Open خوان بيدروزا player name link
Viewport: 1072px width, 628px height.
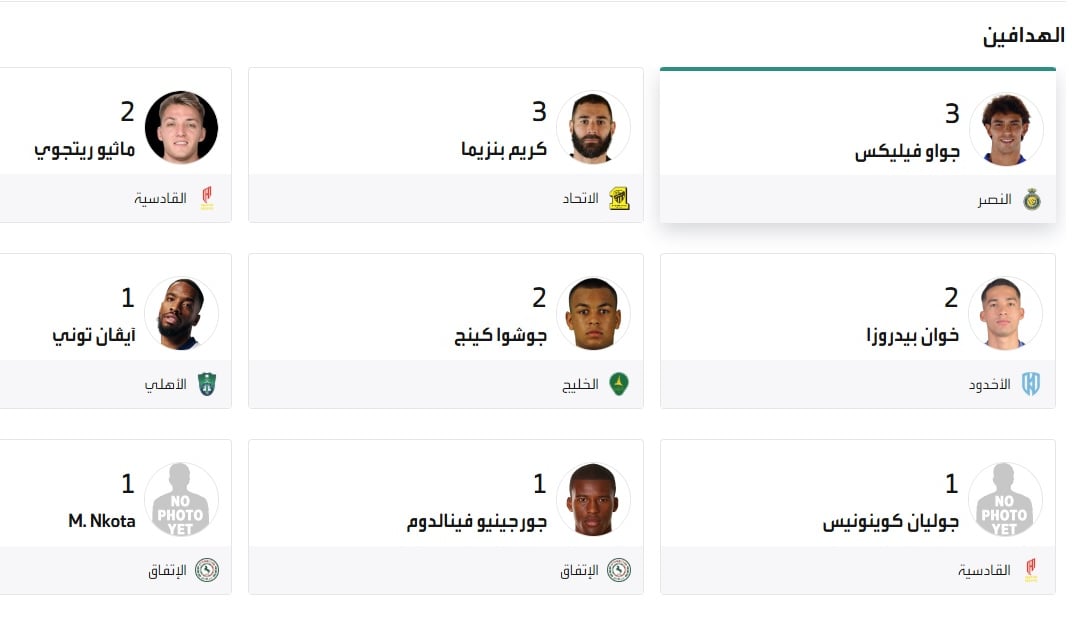[912, 336]
